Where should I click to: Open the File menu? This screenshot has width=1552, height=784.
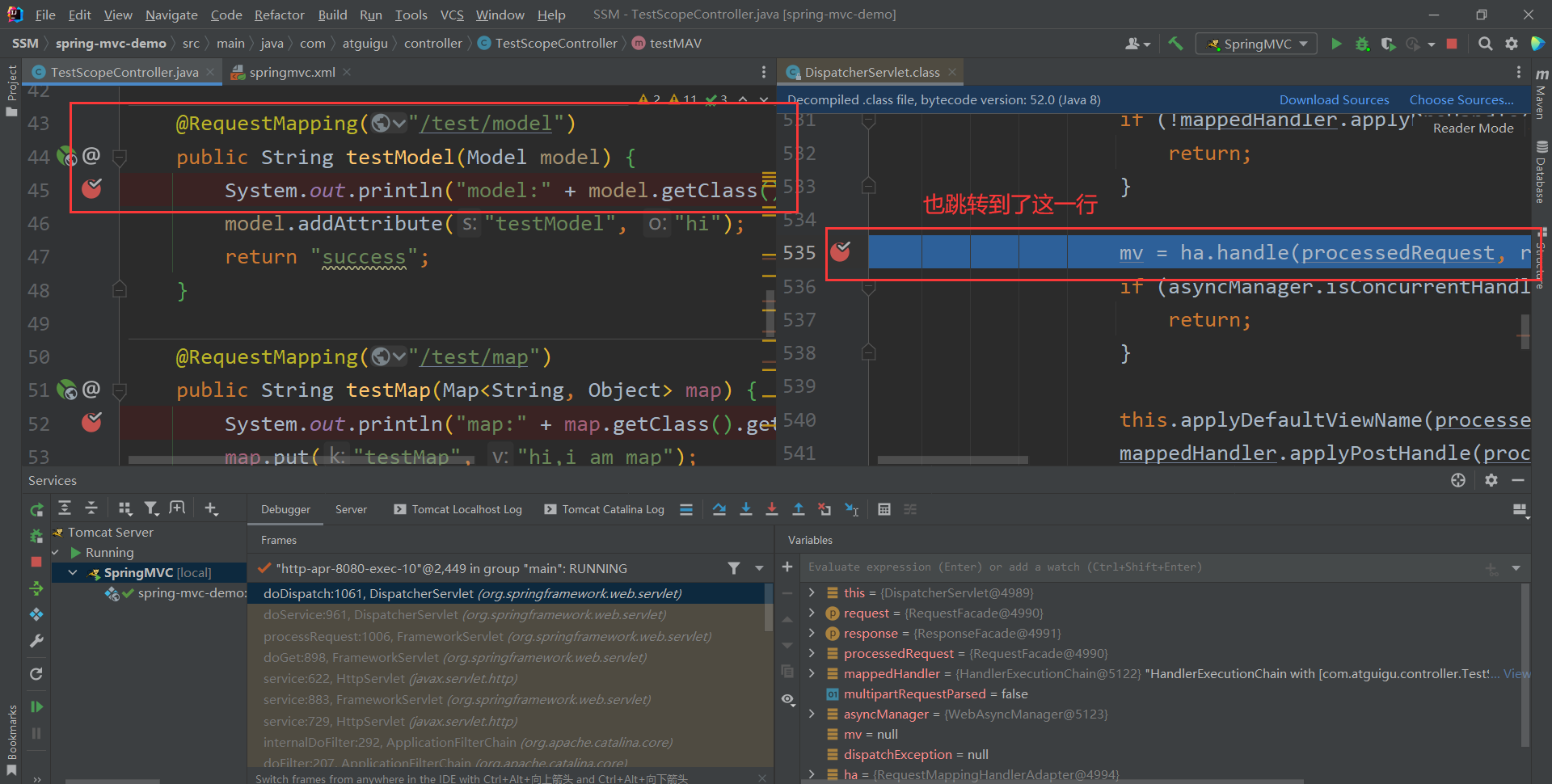coord(45,15)
